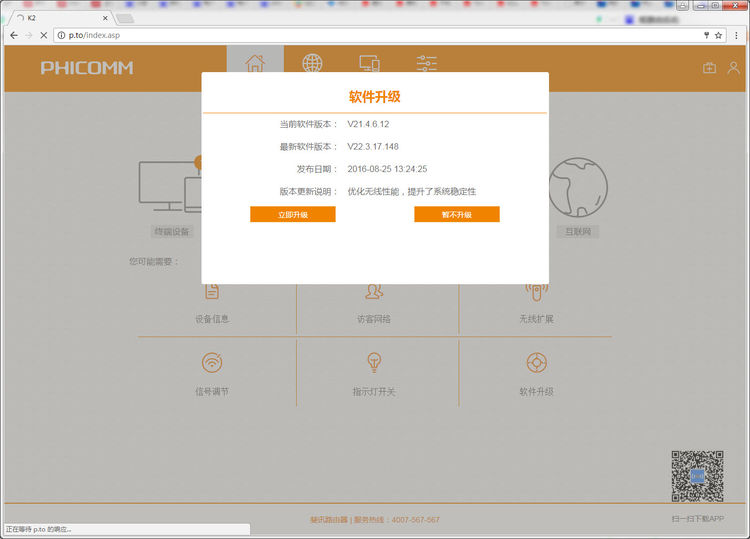Open the sliders advanced settings icon
750x539 pixels.
point(427,64)
